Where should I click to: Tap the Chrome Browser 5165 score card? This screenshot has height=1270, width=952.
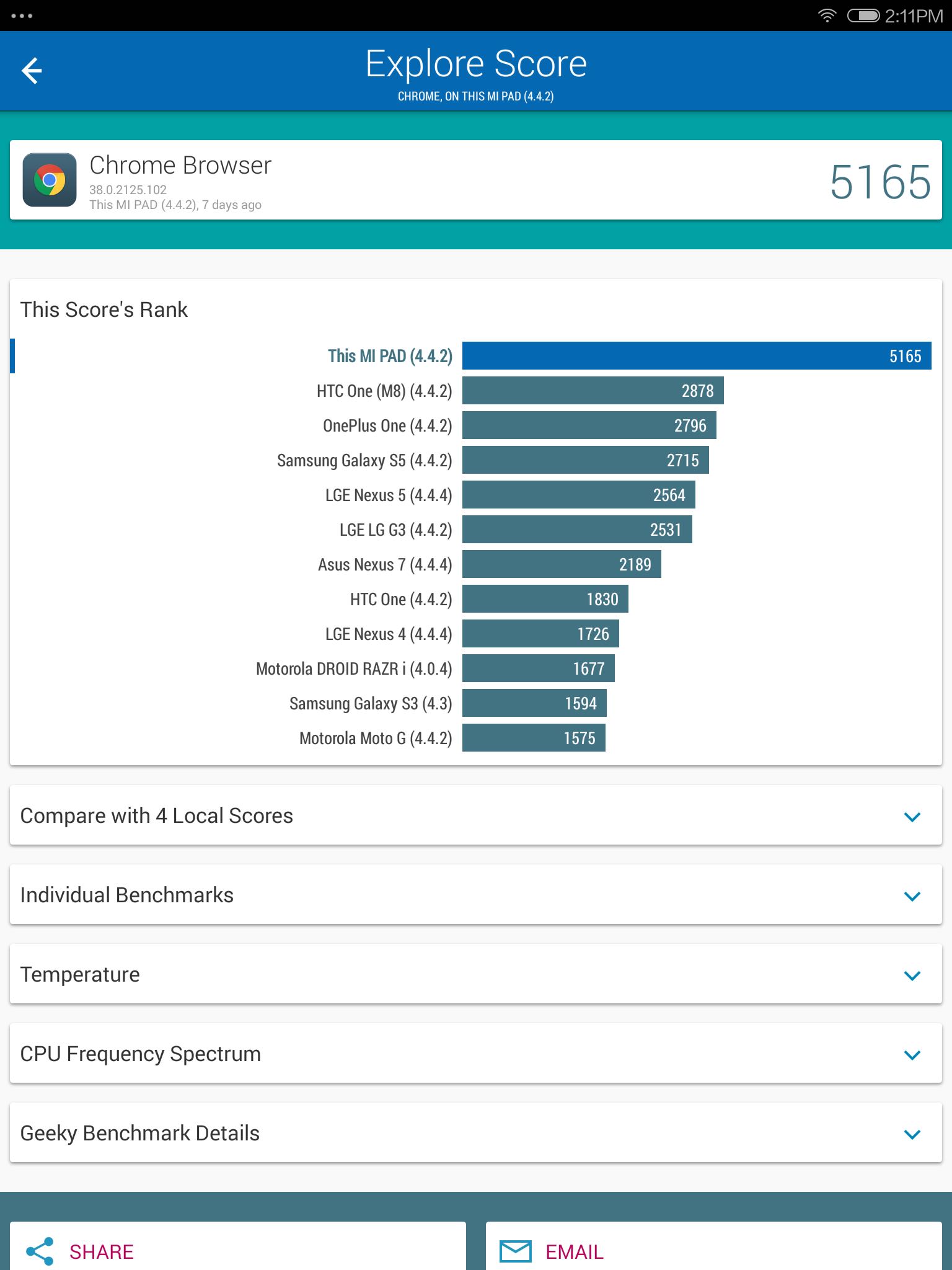(476, 180)
